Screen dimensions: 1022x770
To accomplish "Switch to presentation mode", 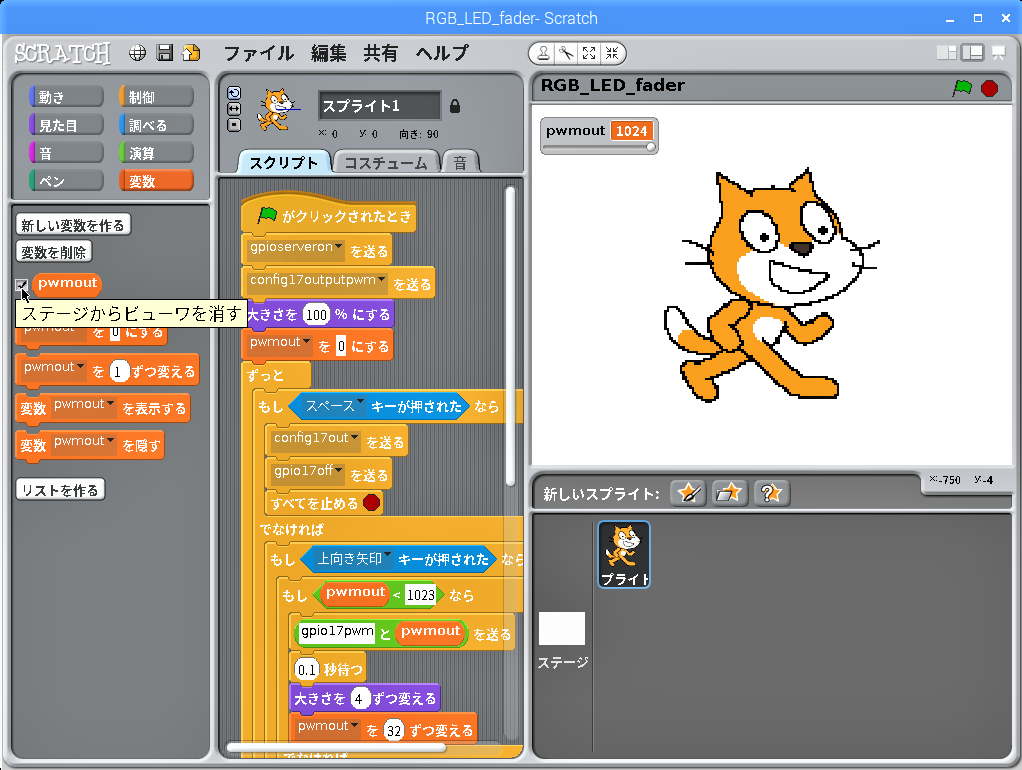I will (x=998, y=53).
